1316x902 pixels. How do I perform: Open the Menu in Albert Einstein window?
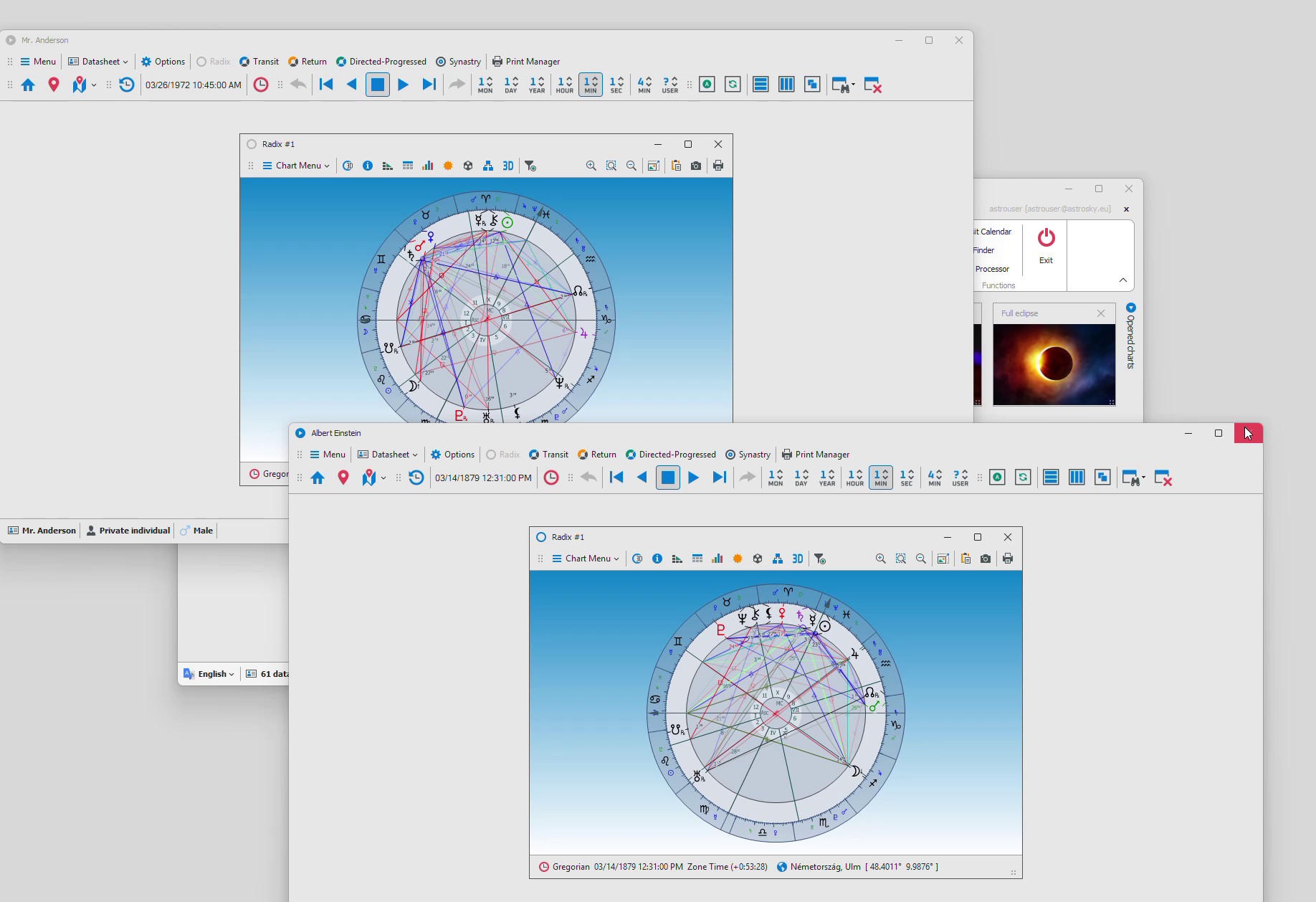coord(328,455)
